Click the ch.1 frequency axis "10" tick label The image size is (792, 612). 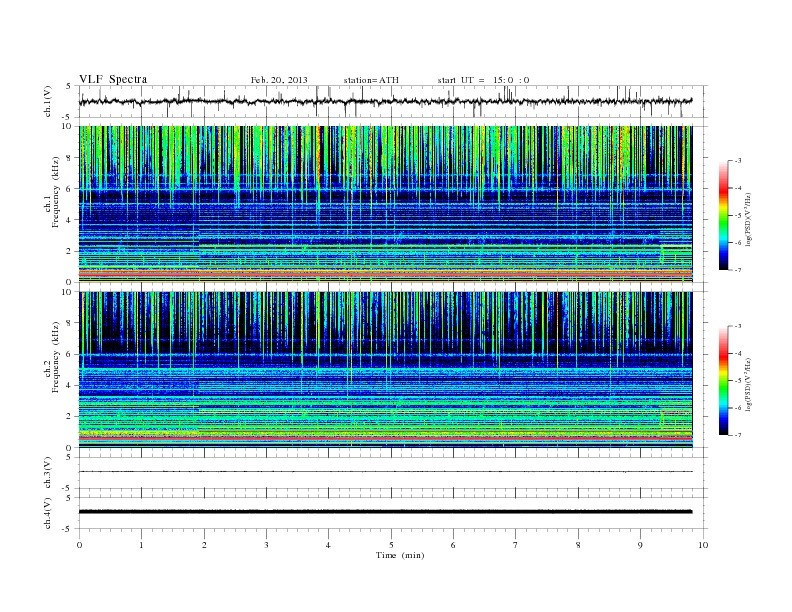(67, 126)
